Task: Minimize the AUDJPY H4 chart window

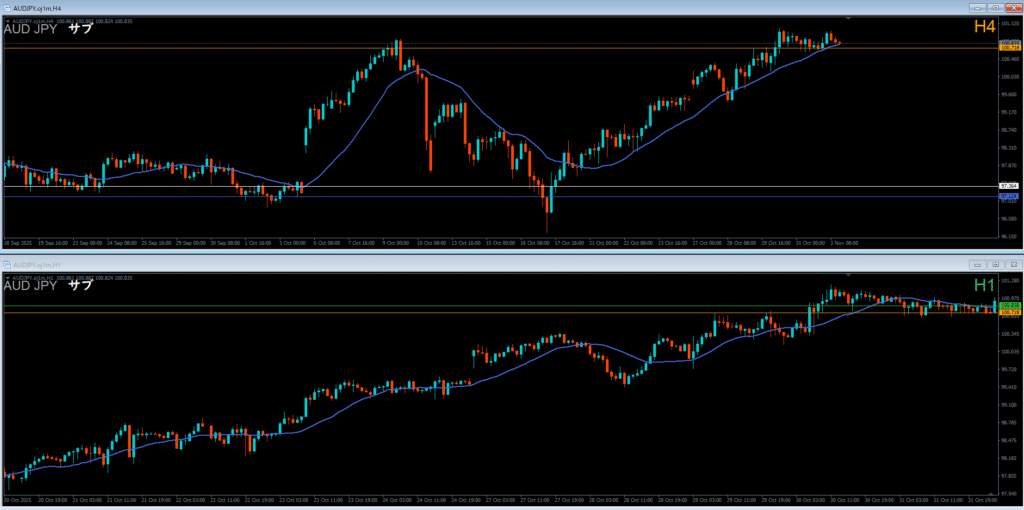Action: 978,8
